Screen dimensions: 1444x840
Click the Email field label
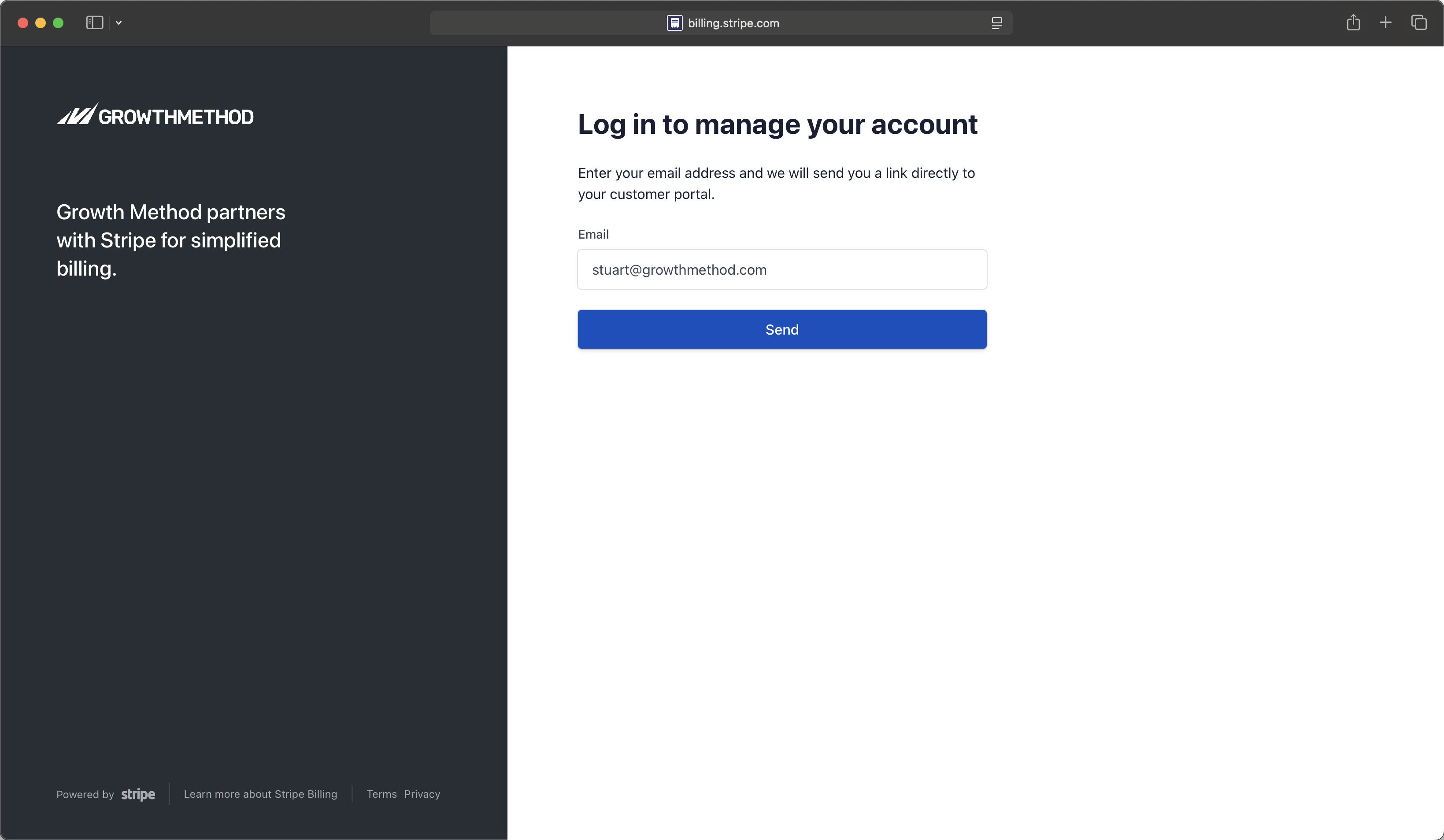pos(592,234)
